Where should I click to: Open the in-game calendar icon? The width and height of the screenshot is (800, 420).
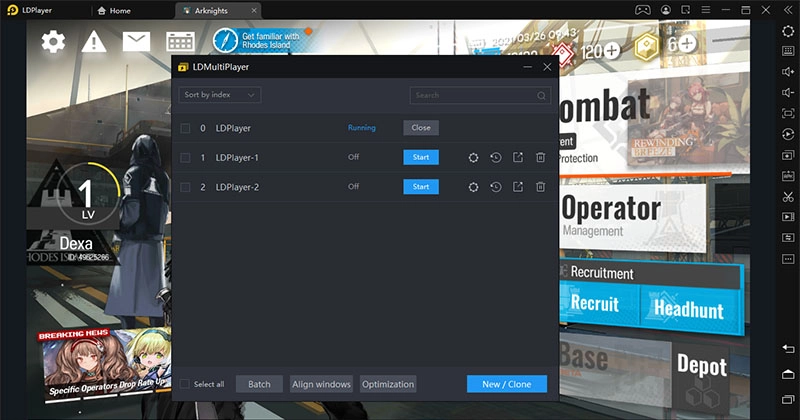pos(180,41)
